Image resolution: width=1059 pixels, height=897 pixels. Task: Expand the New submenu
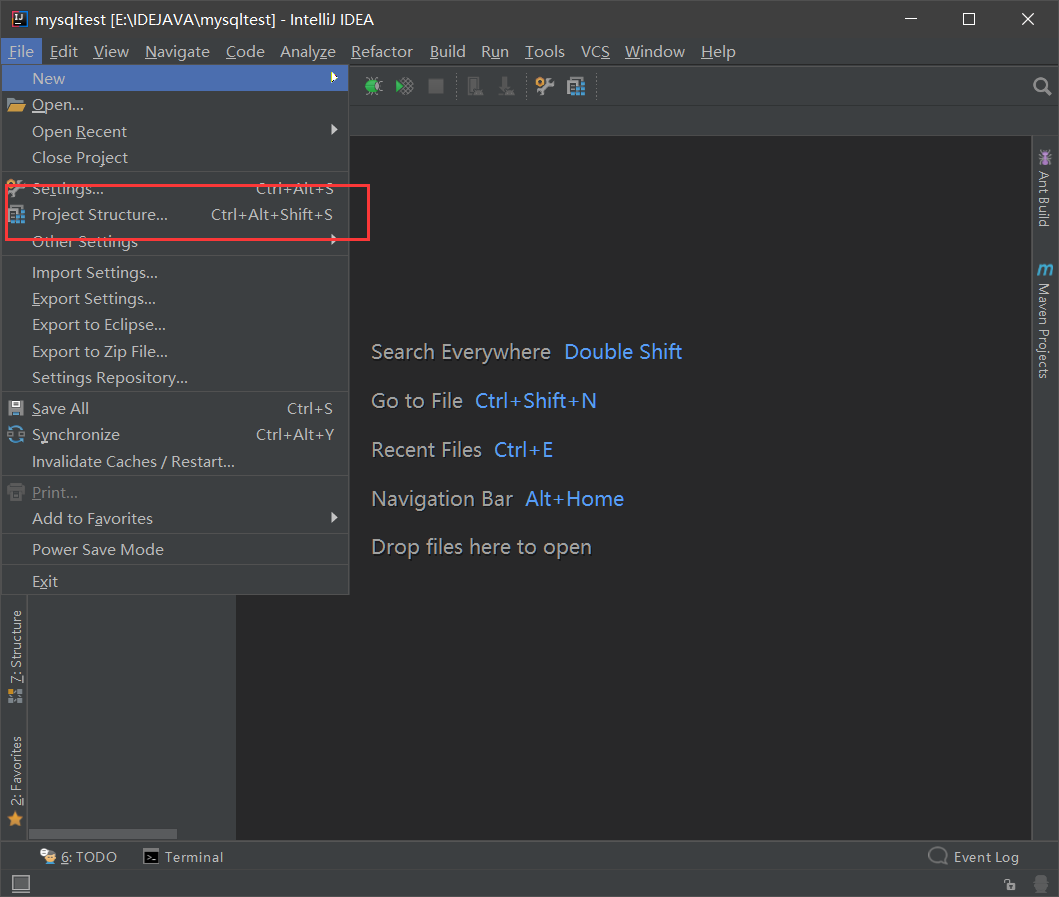click(176, 78)
